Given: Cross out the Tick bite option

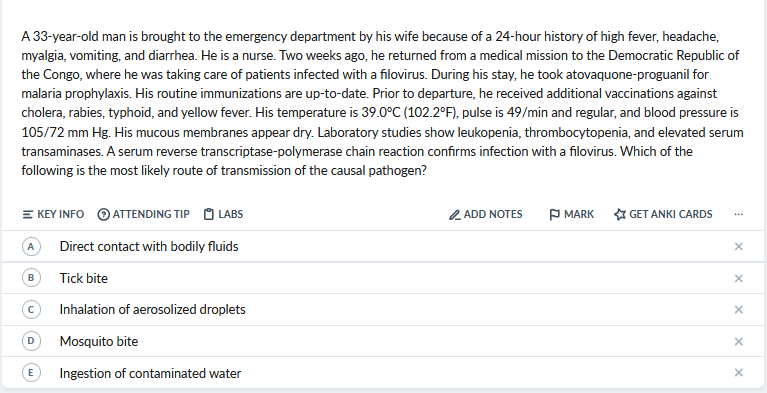Looking at the screenshot, I should pyautogui.click(x=739, y=278).
